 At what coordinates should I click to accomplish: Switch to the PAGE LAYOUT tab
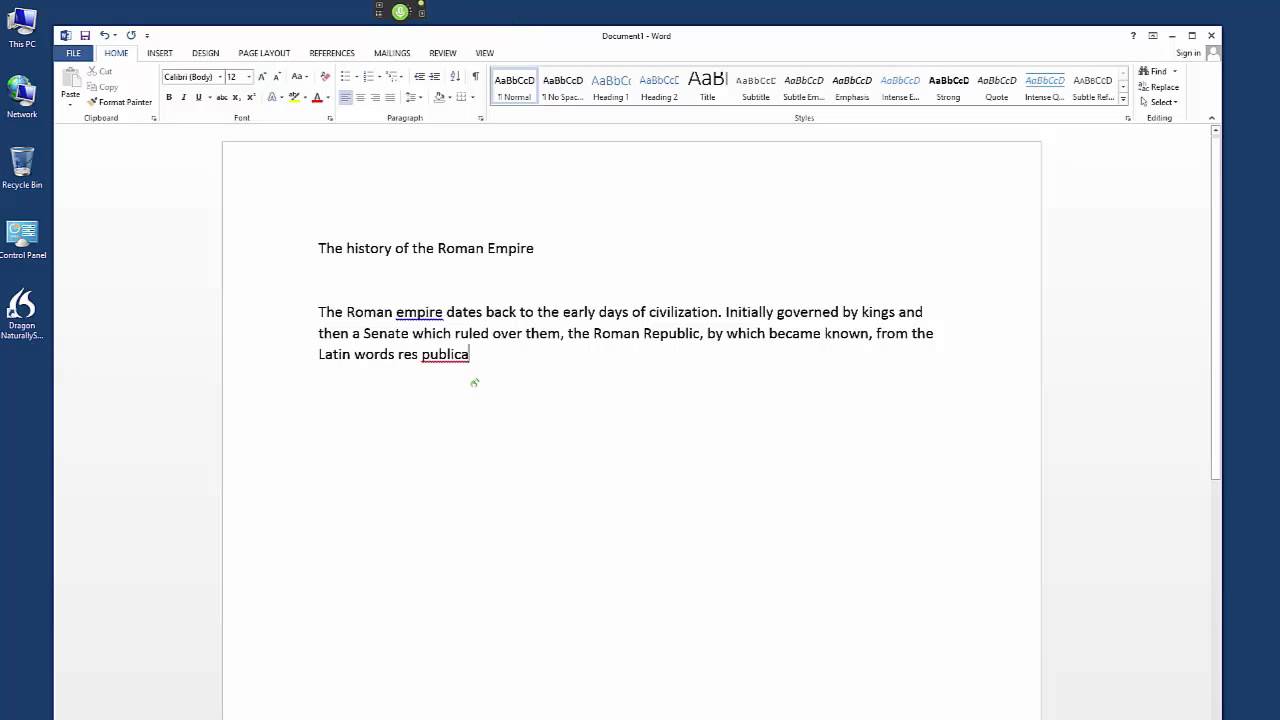(264, 53)
